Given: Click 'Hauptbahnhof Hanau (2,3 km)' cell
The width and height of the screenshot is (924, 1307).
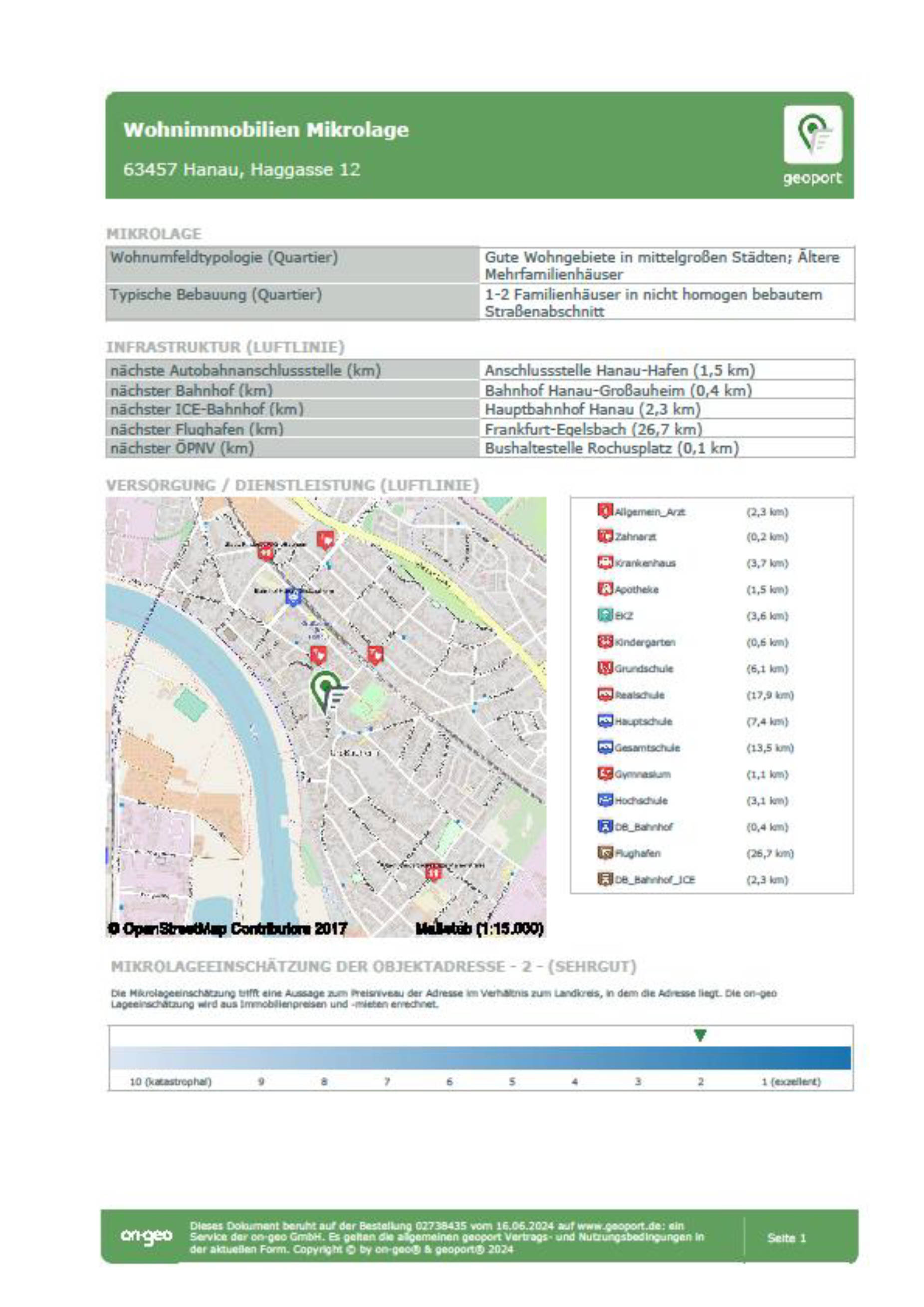Looking at the screenshot, I should [667, 409].
